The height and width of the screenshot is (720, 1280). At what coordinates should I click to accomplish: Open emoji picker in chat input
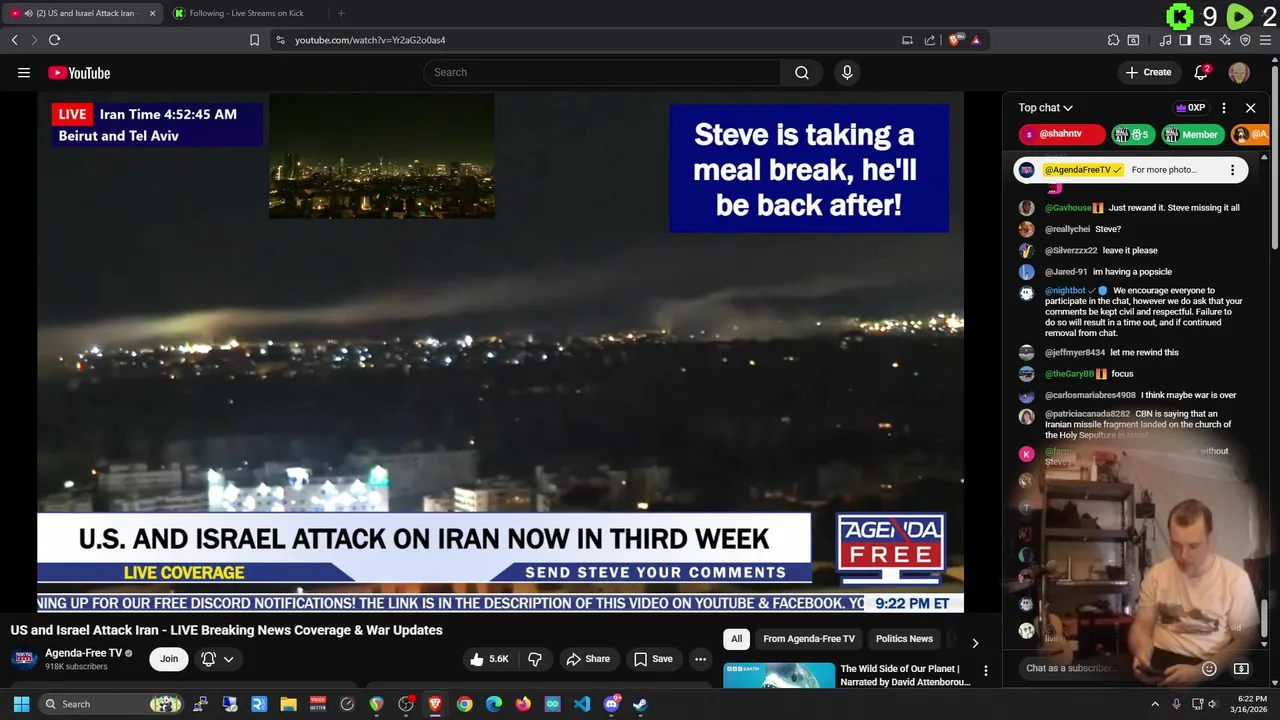coord(1209,668)
